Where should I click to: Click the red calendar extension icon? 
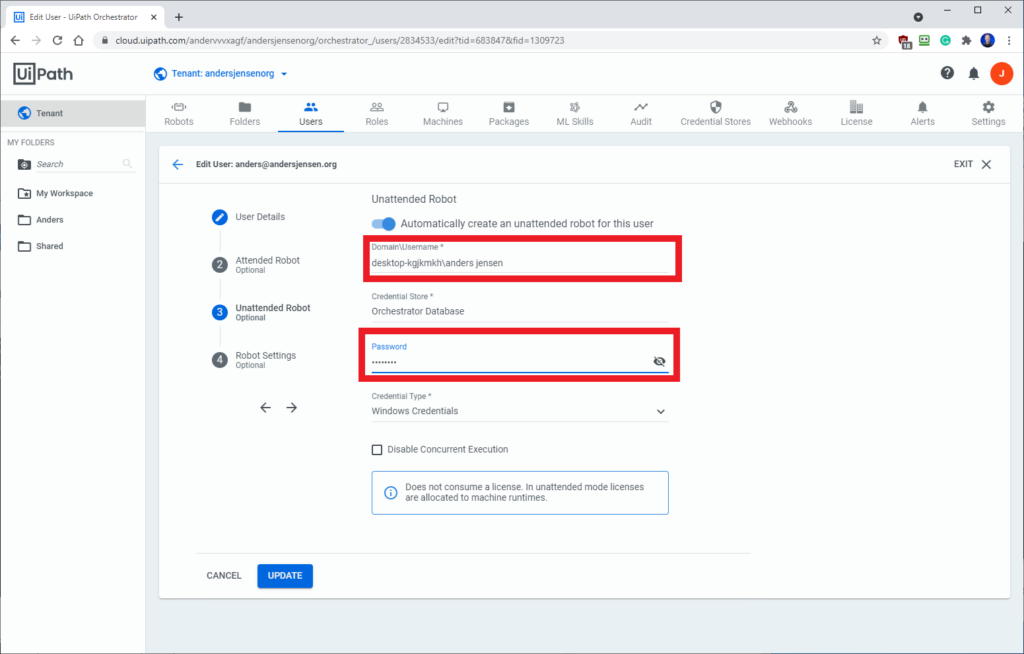point(904,41)
